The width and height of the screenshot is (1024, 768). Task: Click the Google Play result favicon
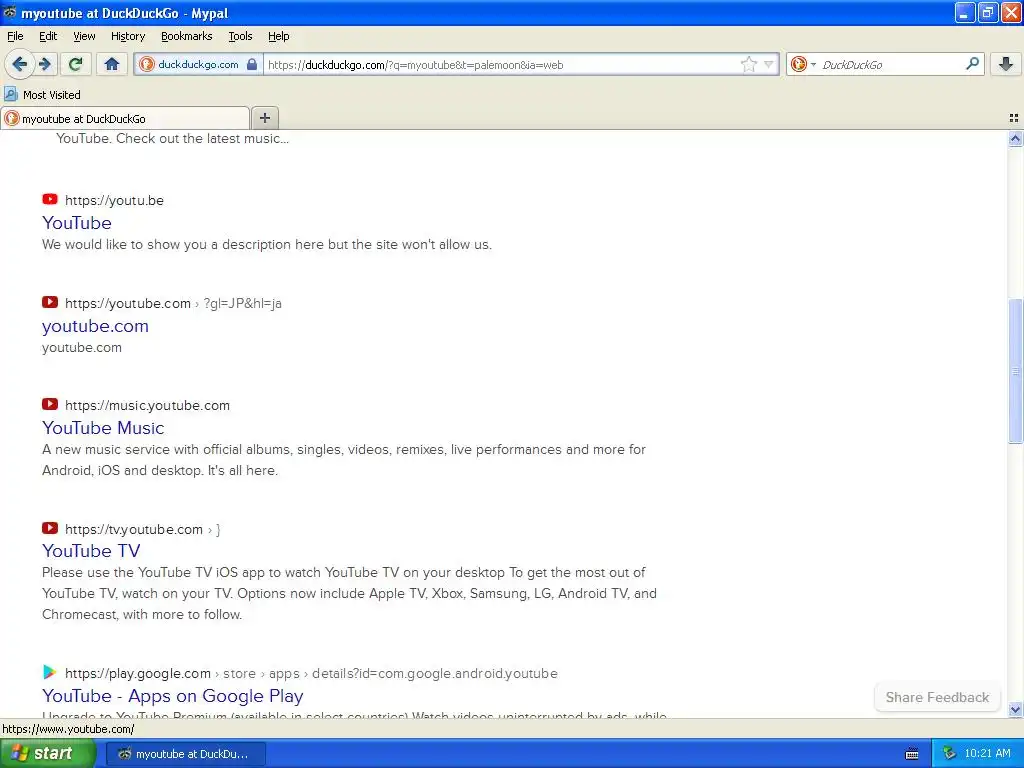point(50,672)
